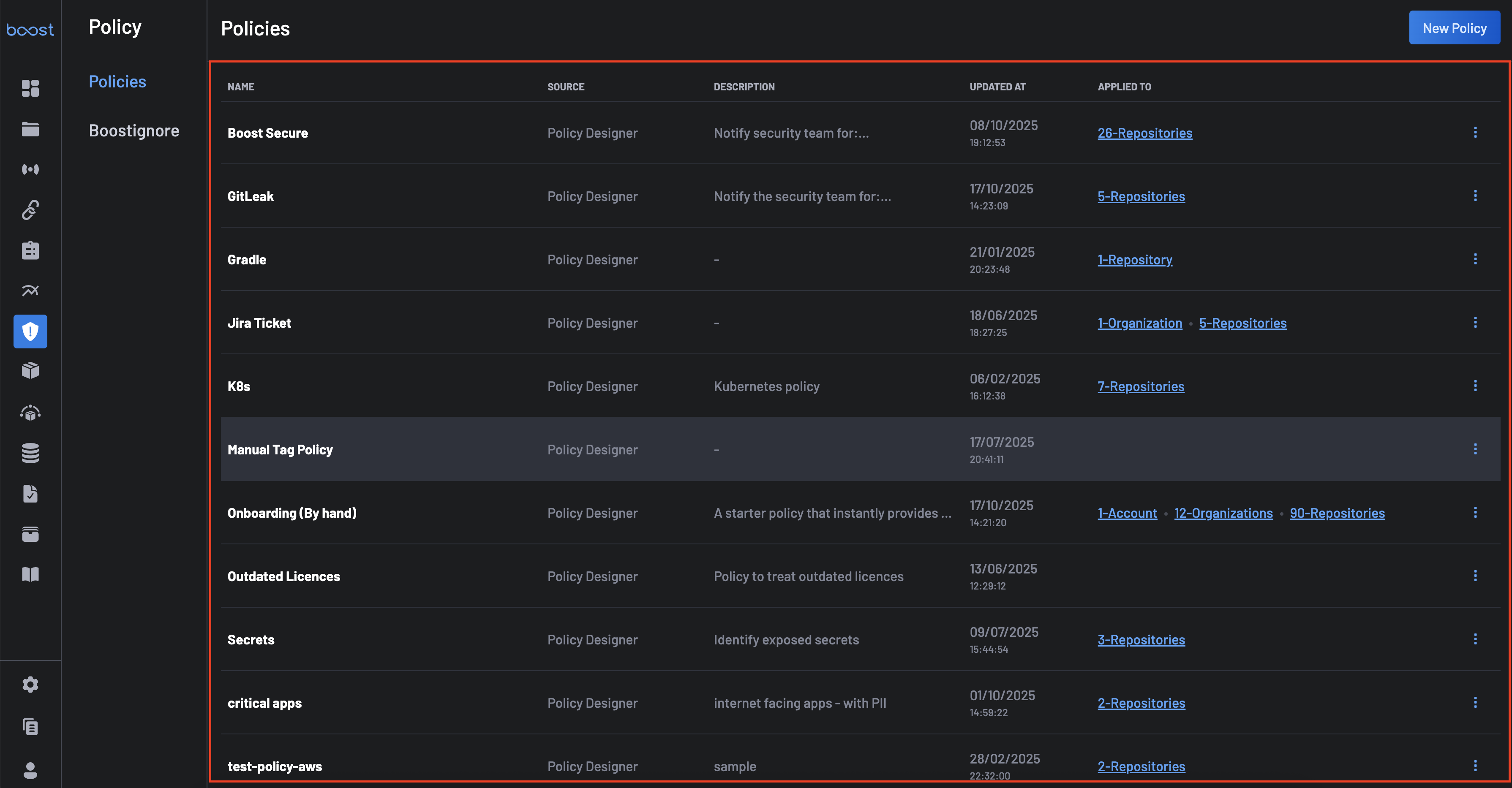Open the clipboard report icon in sidebar
The height and width of the screenshot is (788, 1512).
click(x=30, y=250)
